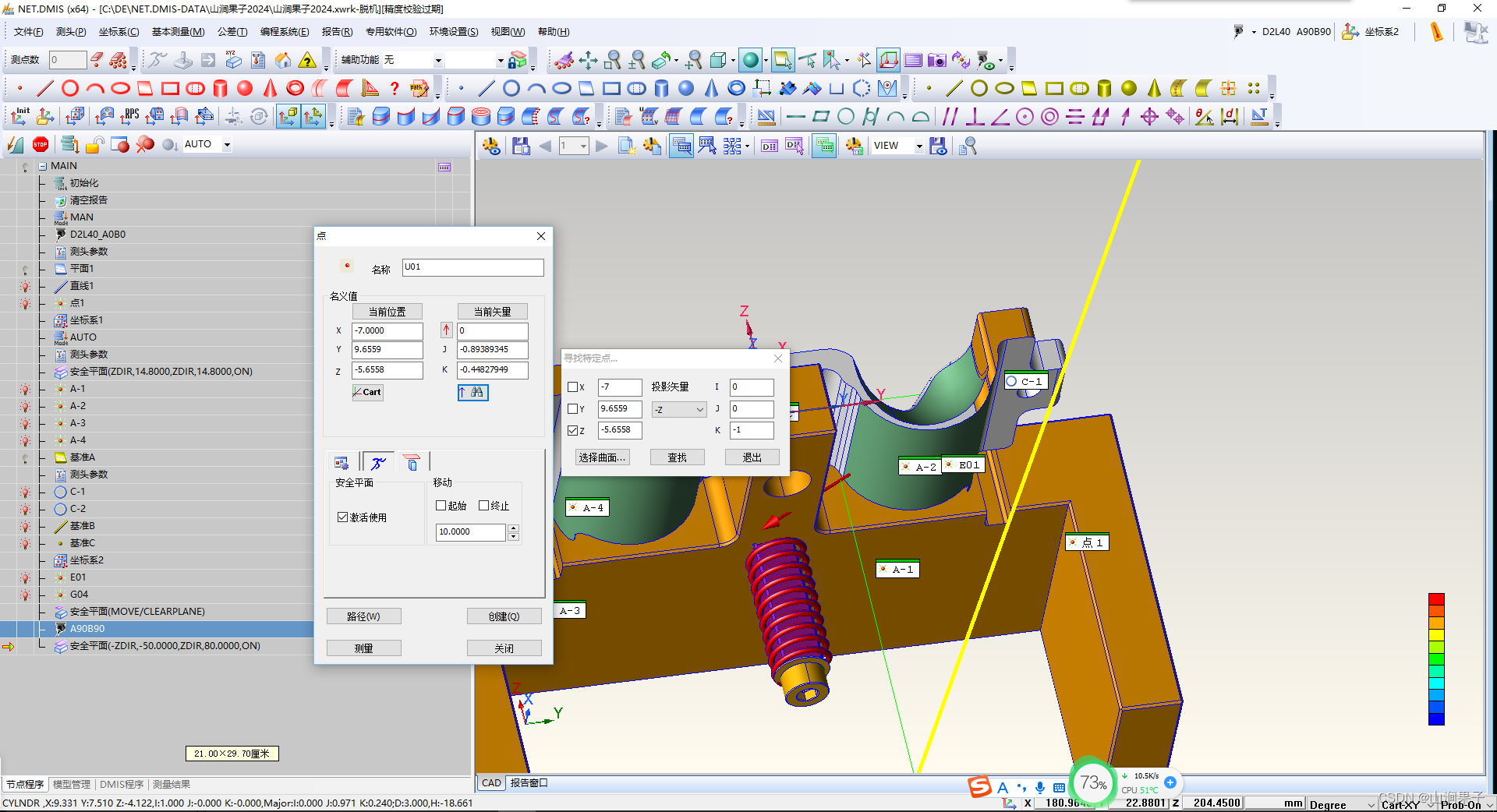Viewport: 1497px width, 812px height.
Task: Click the home position icon
Action: 283,60
